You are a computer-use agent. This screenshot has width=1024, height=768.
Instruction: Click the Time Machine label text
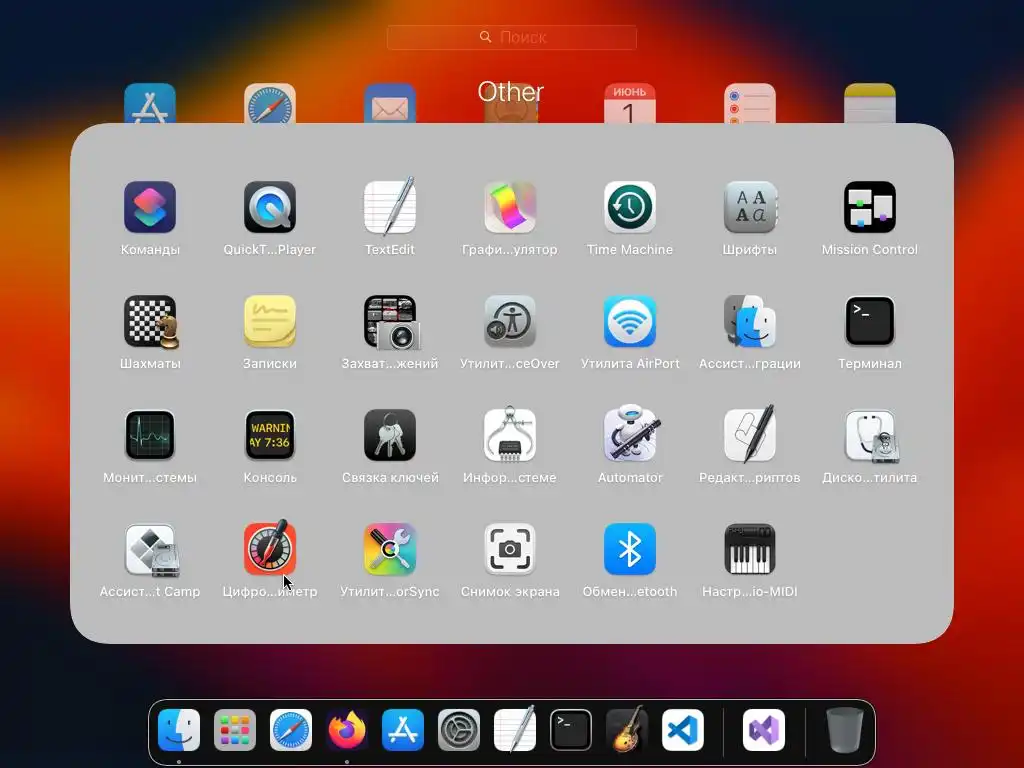(x=630, y=249)
